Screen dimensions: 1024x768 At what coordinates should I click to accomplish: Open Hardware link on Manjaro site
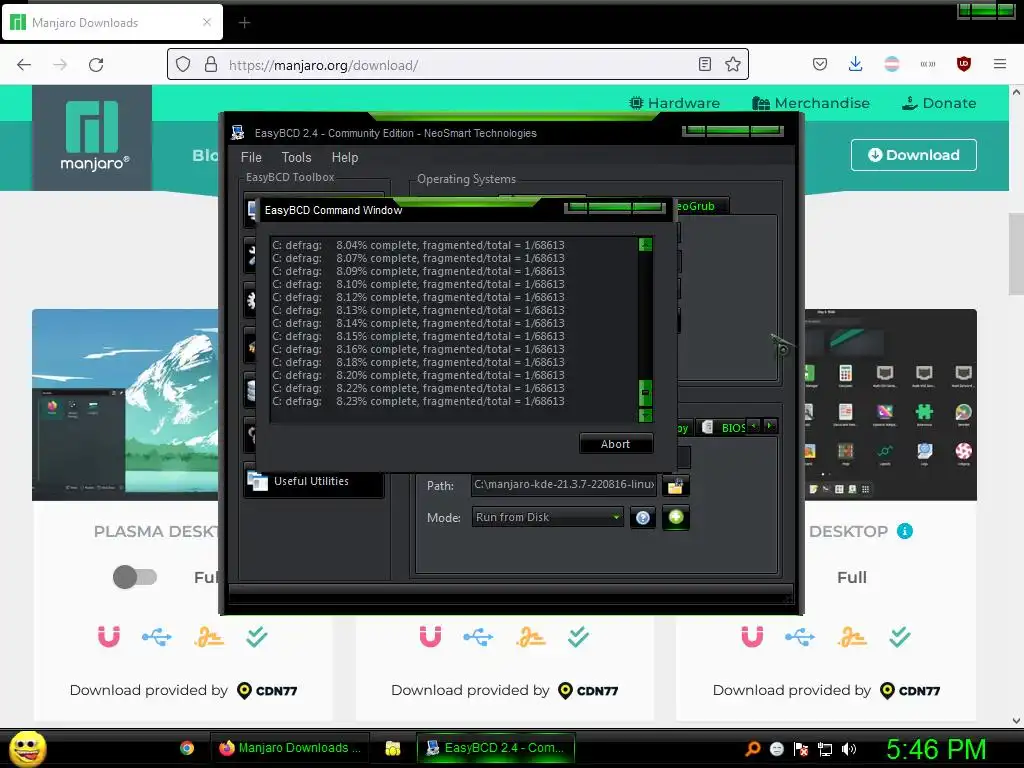click(x=674, y=103)
